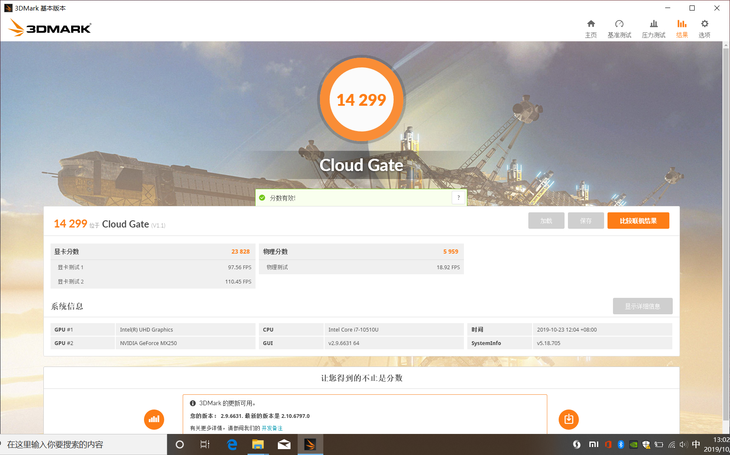Click the Office tray icon
The height and width of the screenshot is (455, 730).
point(608,444)
